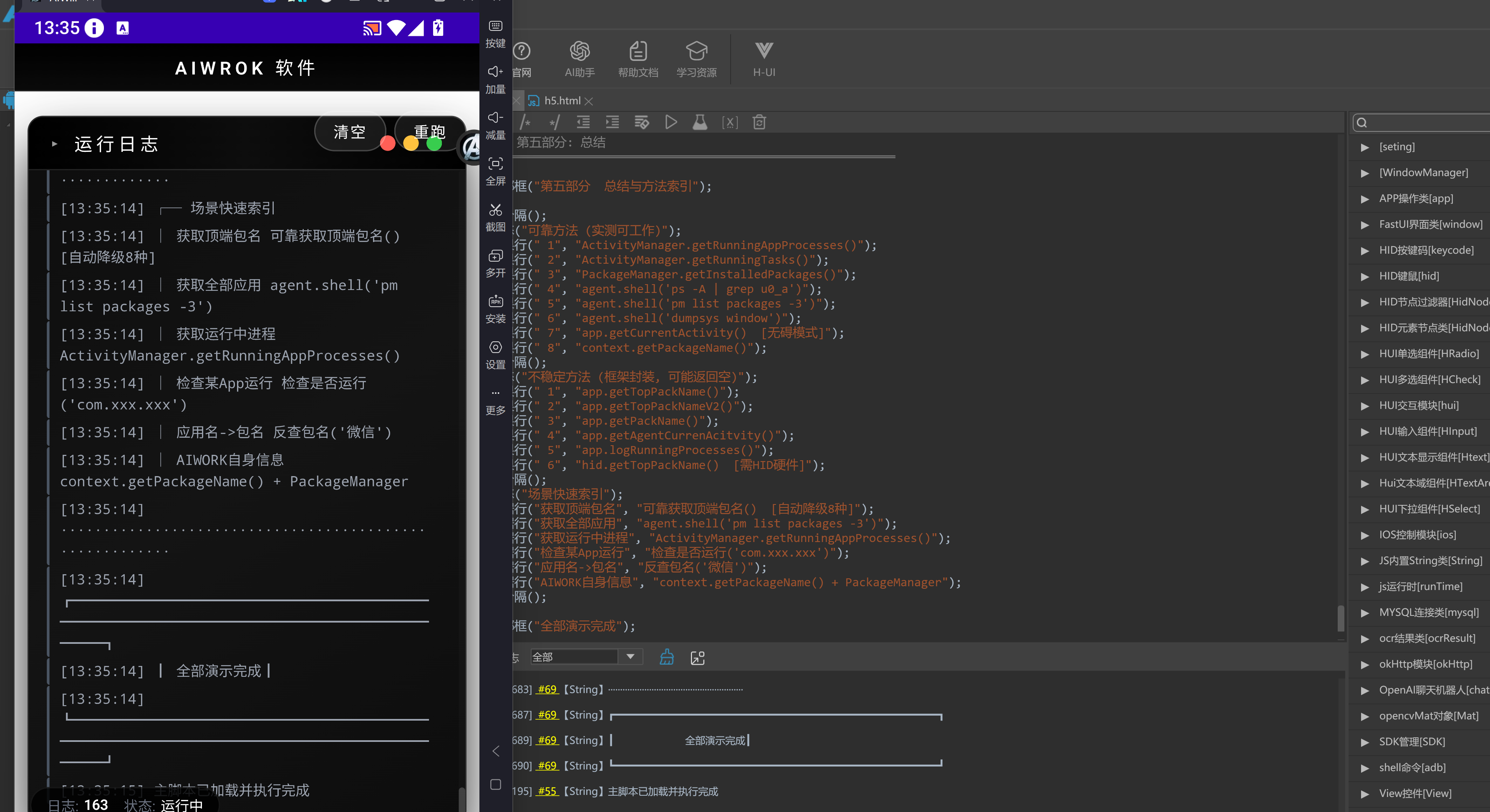Follow the #55 log line link
1490x812 pixels.
(x=547, y=791)
